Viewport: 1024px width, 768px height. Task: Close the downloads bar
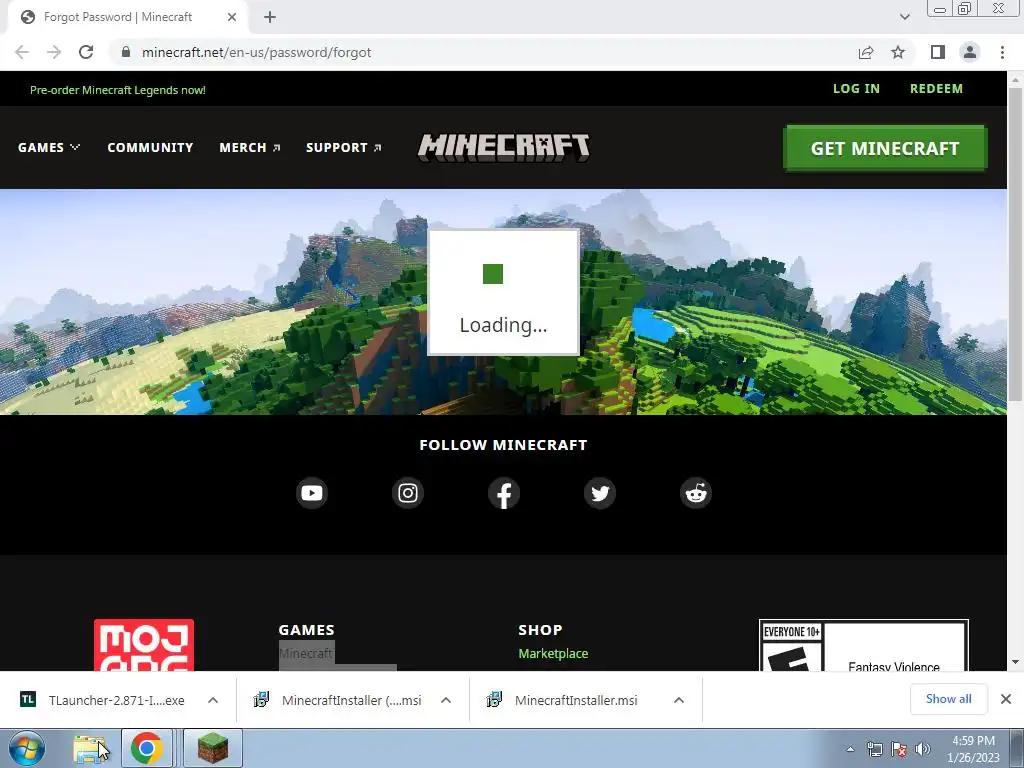click(1006, 699)
